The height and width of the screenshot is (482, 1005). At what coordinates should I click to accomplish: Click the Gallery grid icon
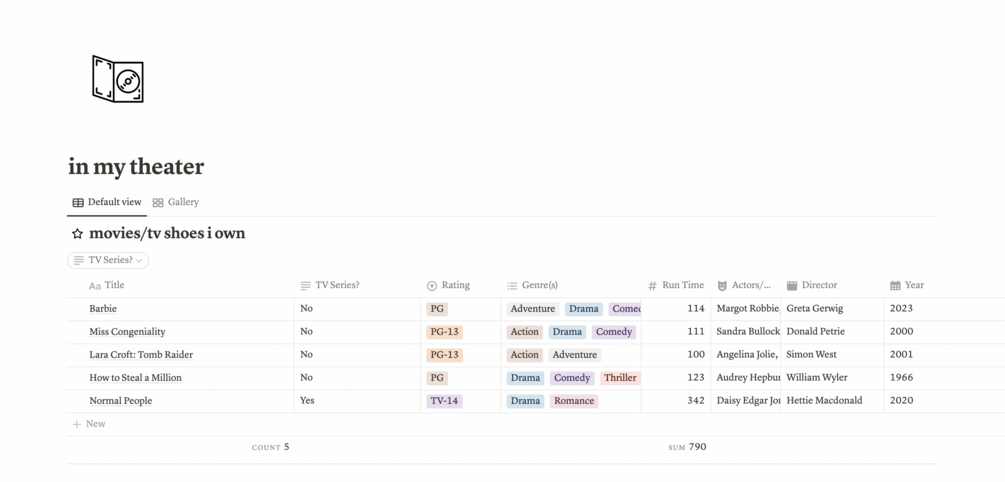(158, 203)
